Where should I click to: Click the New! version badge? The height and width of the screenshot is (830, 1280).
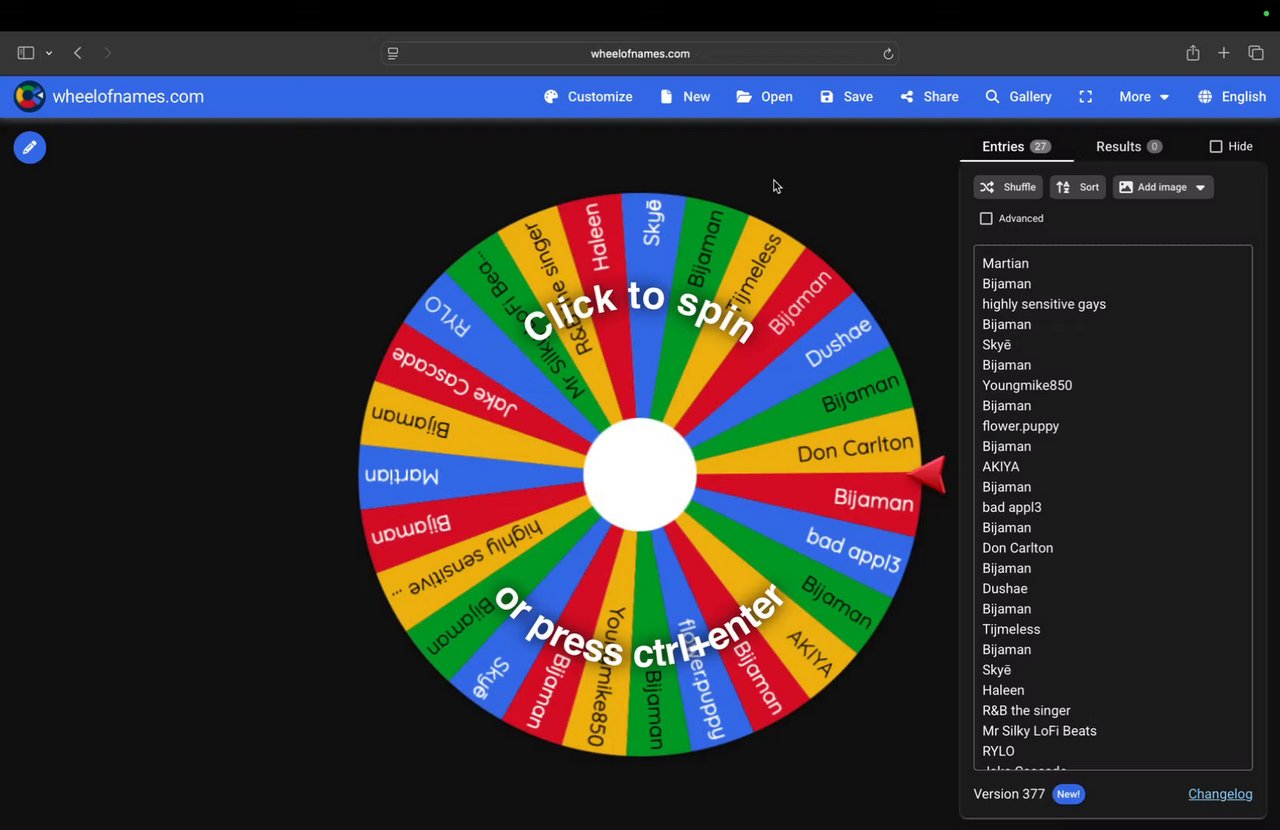coord(1068,794)
